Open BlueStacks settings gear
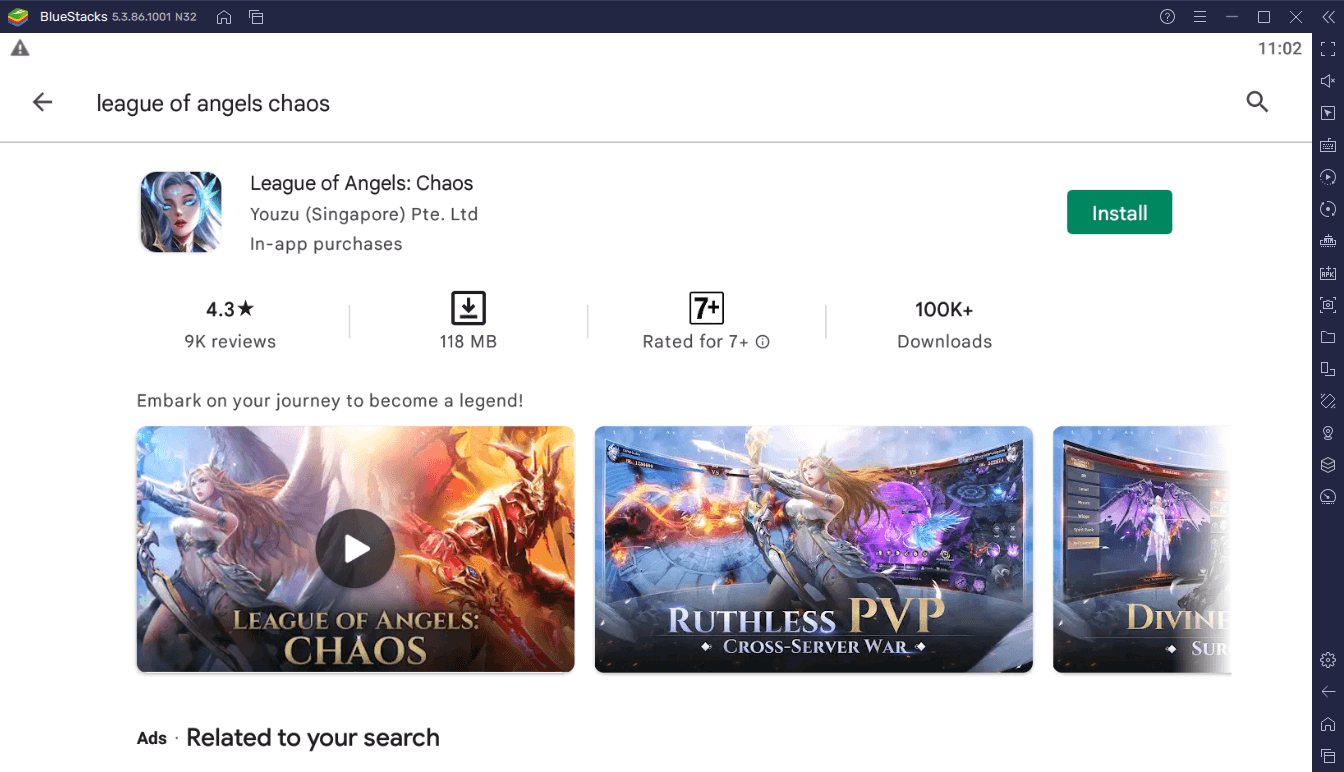The height and width of the screenshot is (772, 1344). point(1328,660)
